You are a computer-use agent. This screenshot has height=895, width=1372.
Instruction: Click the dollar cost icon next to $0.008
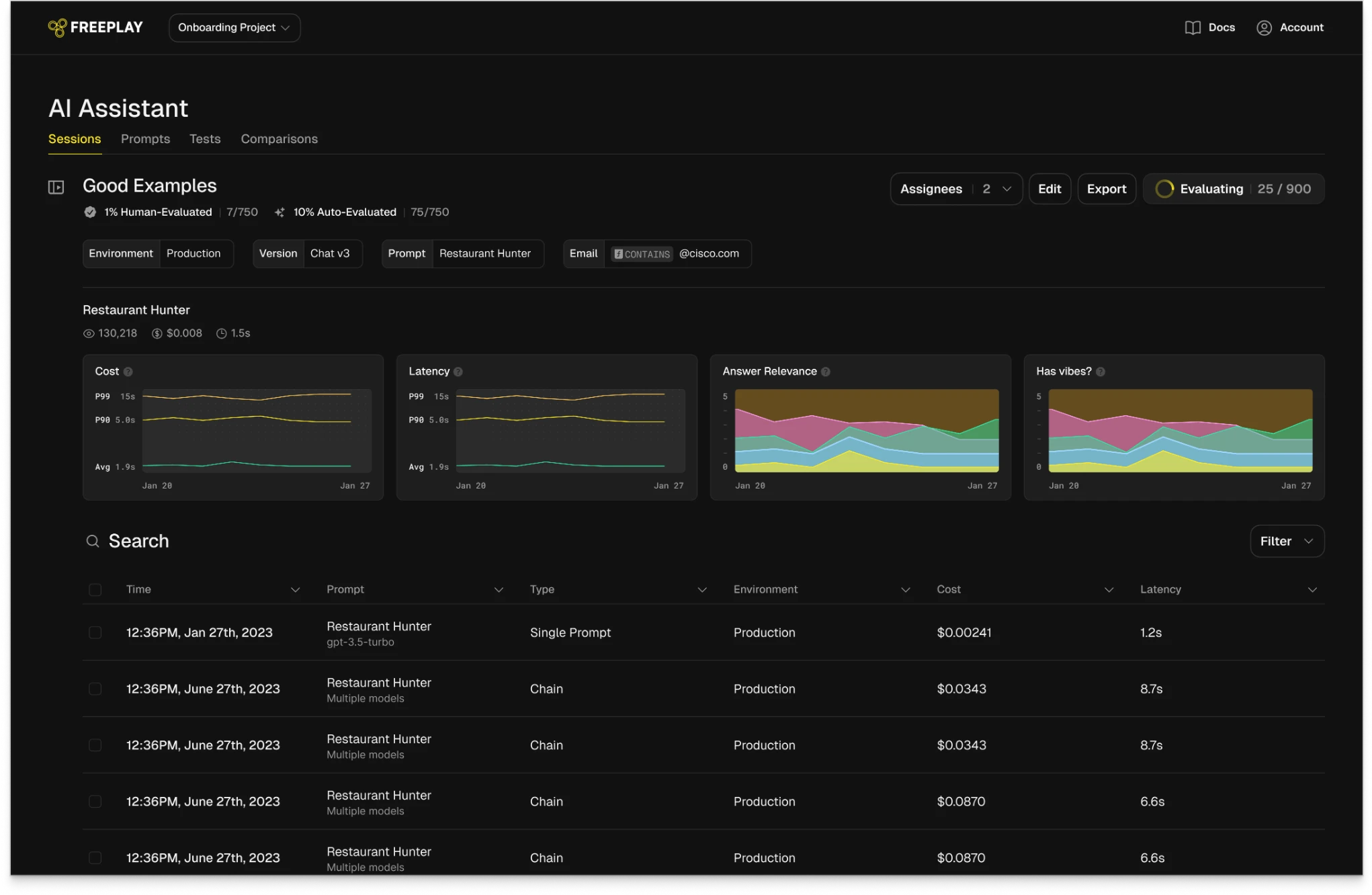coord(157,334)
